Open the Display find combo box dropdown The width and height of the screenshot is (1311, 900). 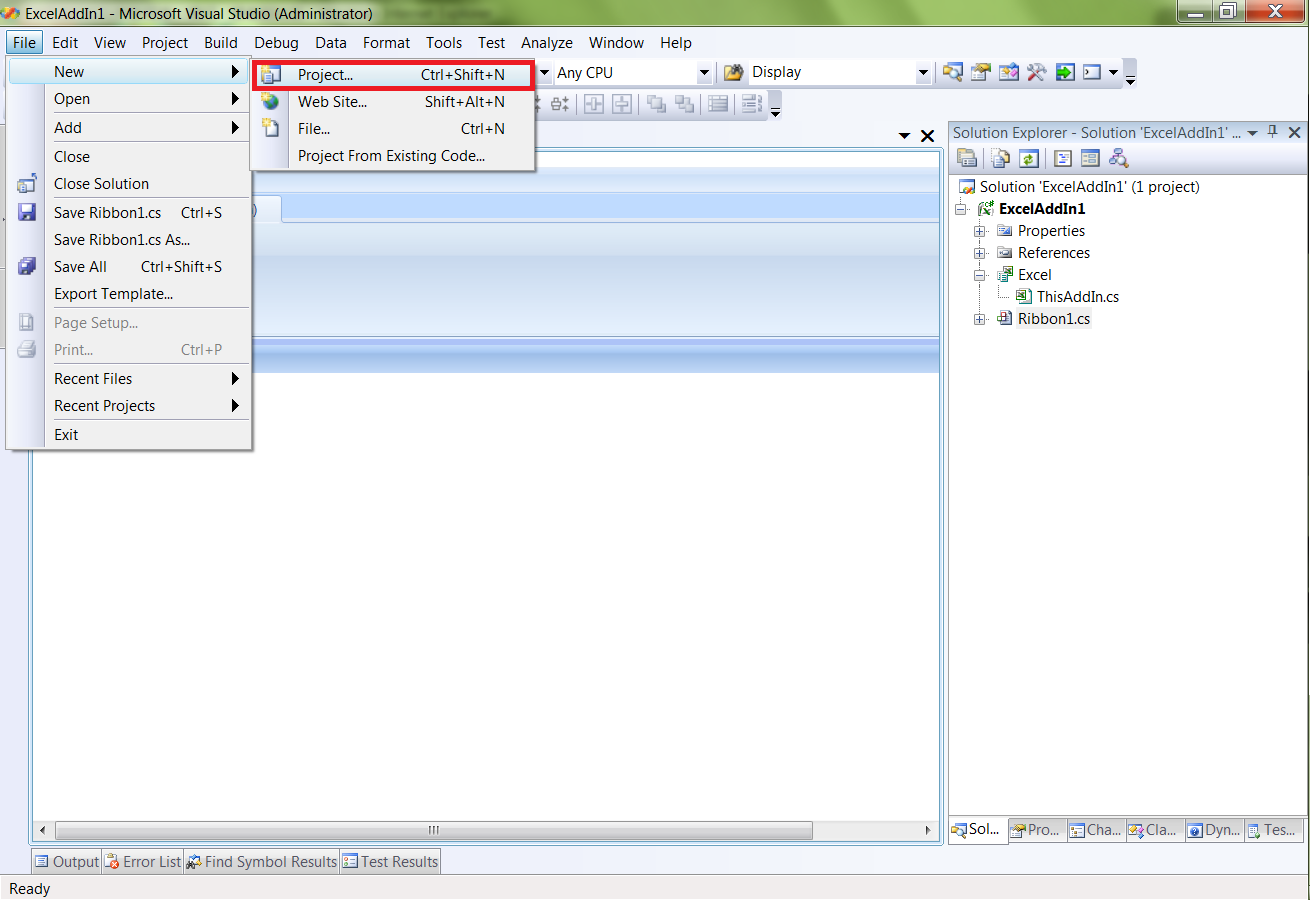923,73
